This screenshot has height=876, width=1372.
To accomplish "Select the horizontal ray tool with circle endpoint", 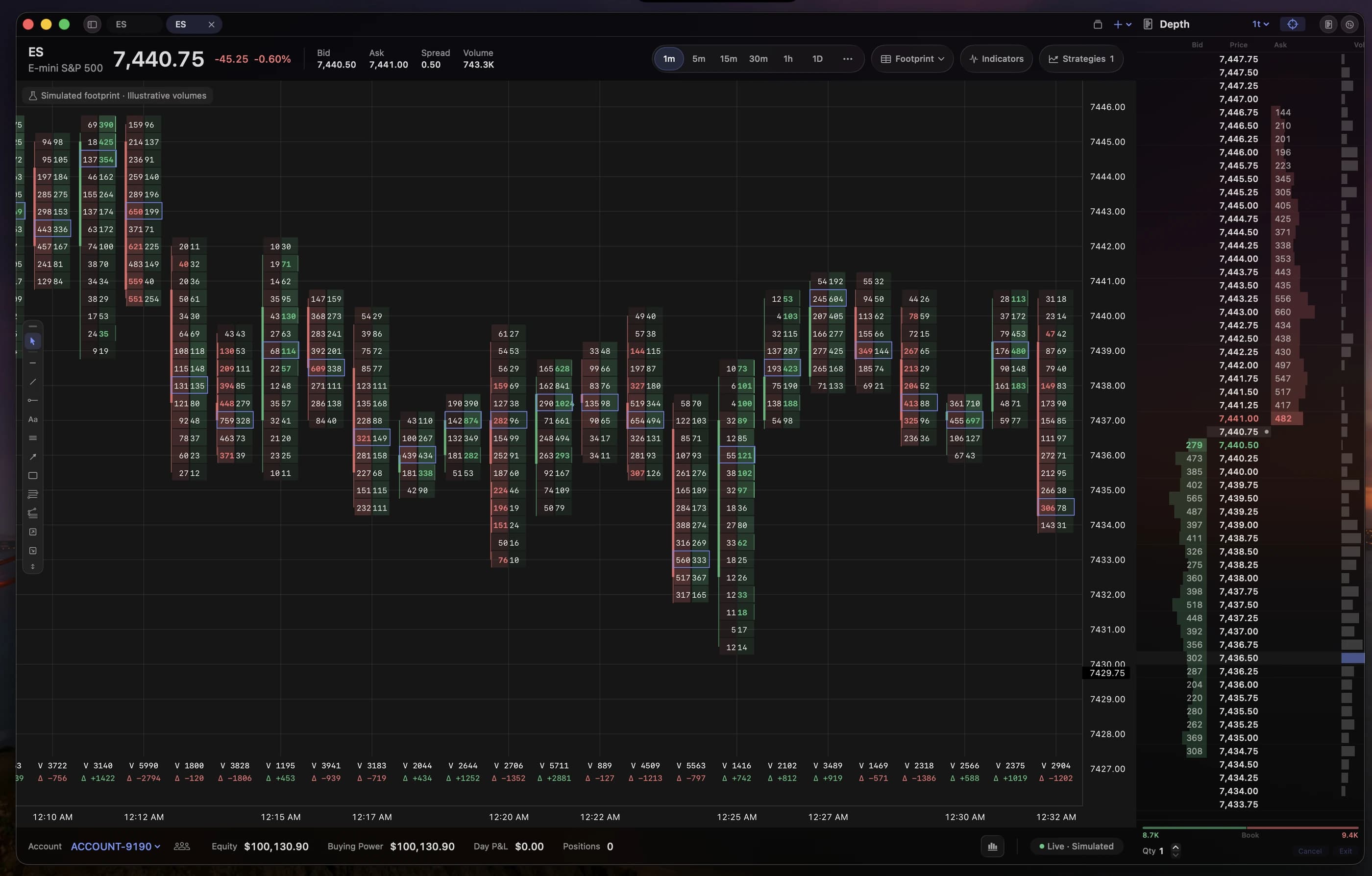I will [32, 400].
